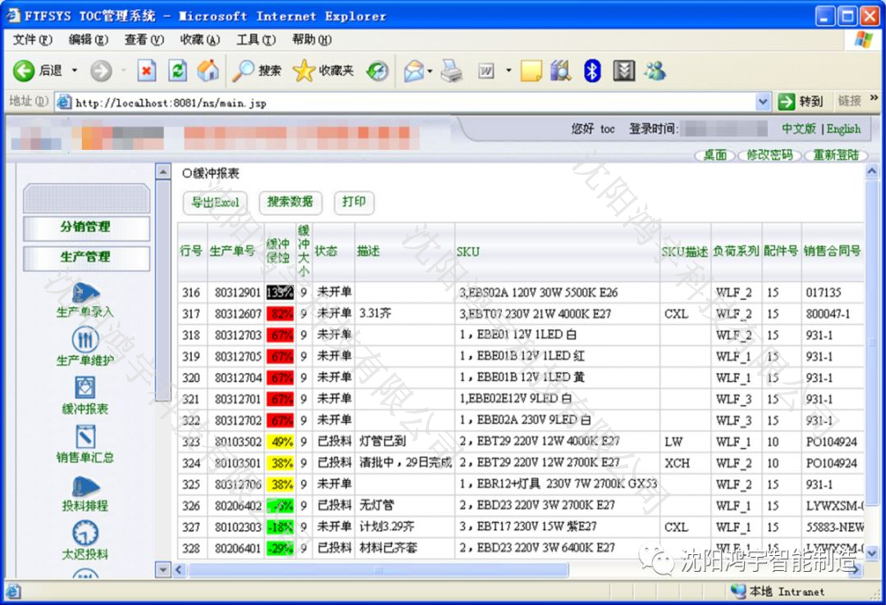Viewport: 886px width, 606px height.
Task: Click the 搜索数据 button
Action: (290, 202)
